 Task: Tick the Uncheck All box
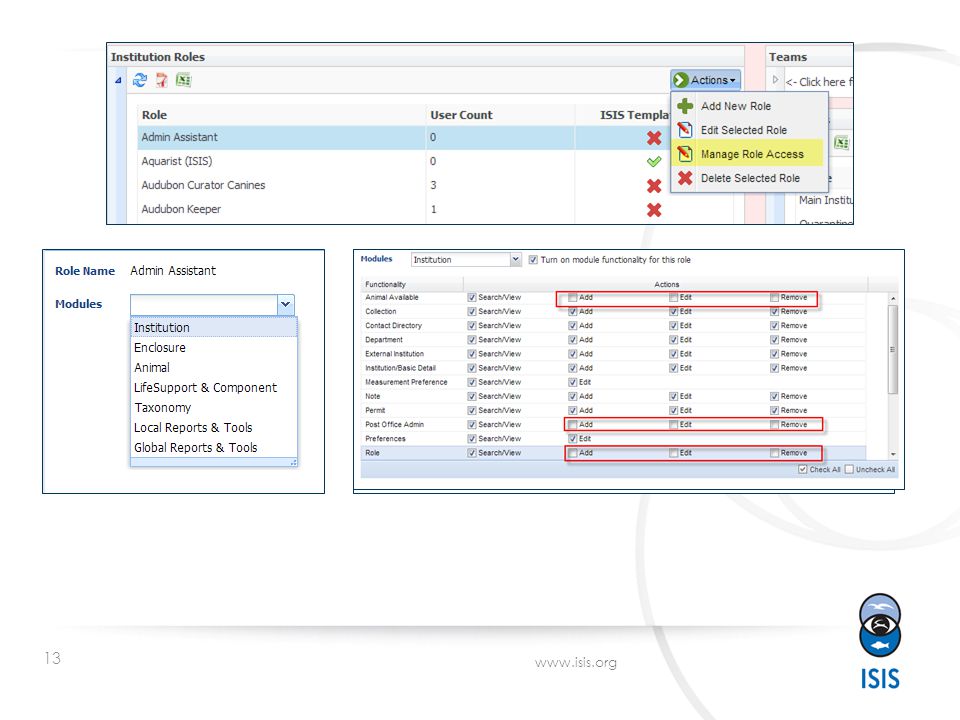click(x=849, y=470)
